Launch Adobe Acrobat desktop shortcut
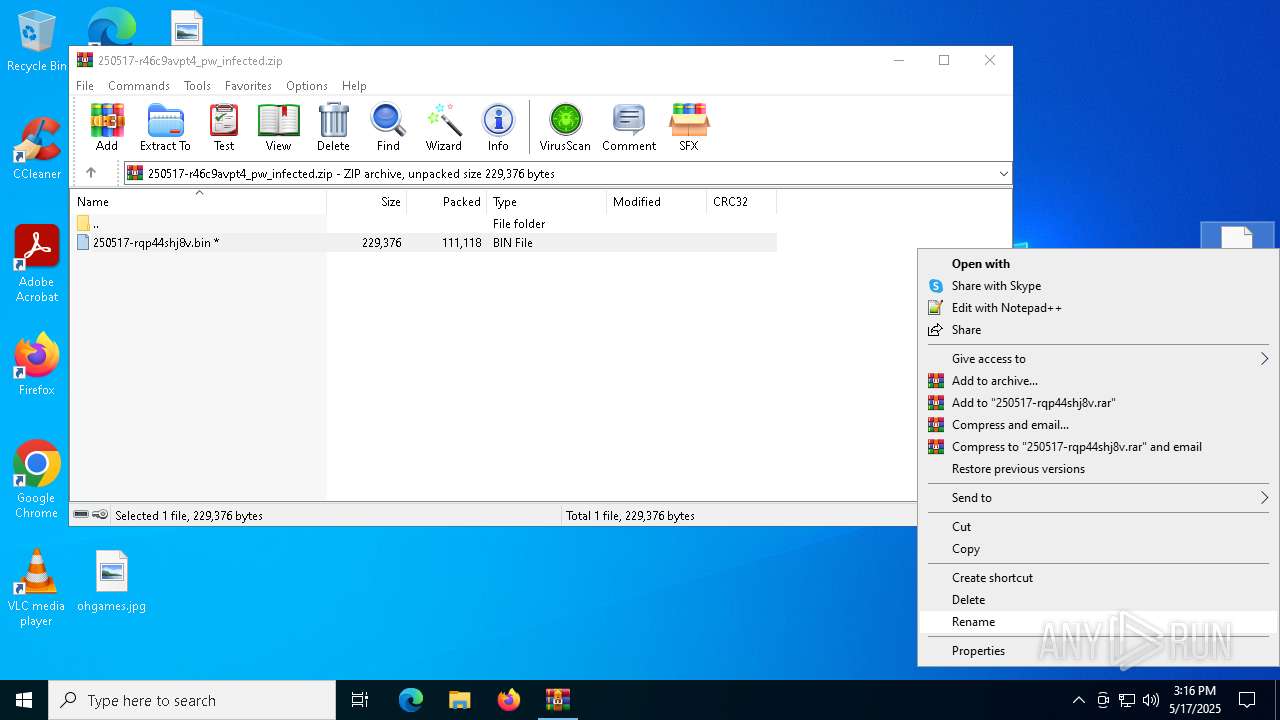 pos(37,264)
